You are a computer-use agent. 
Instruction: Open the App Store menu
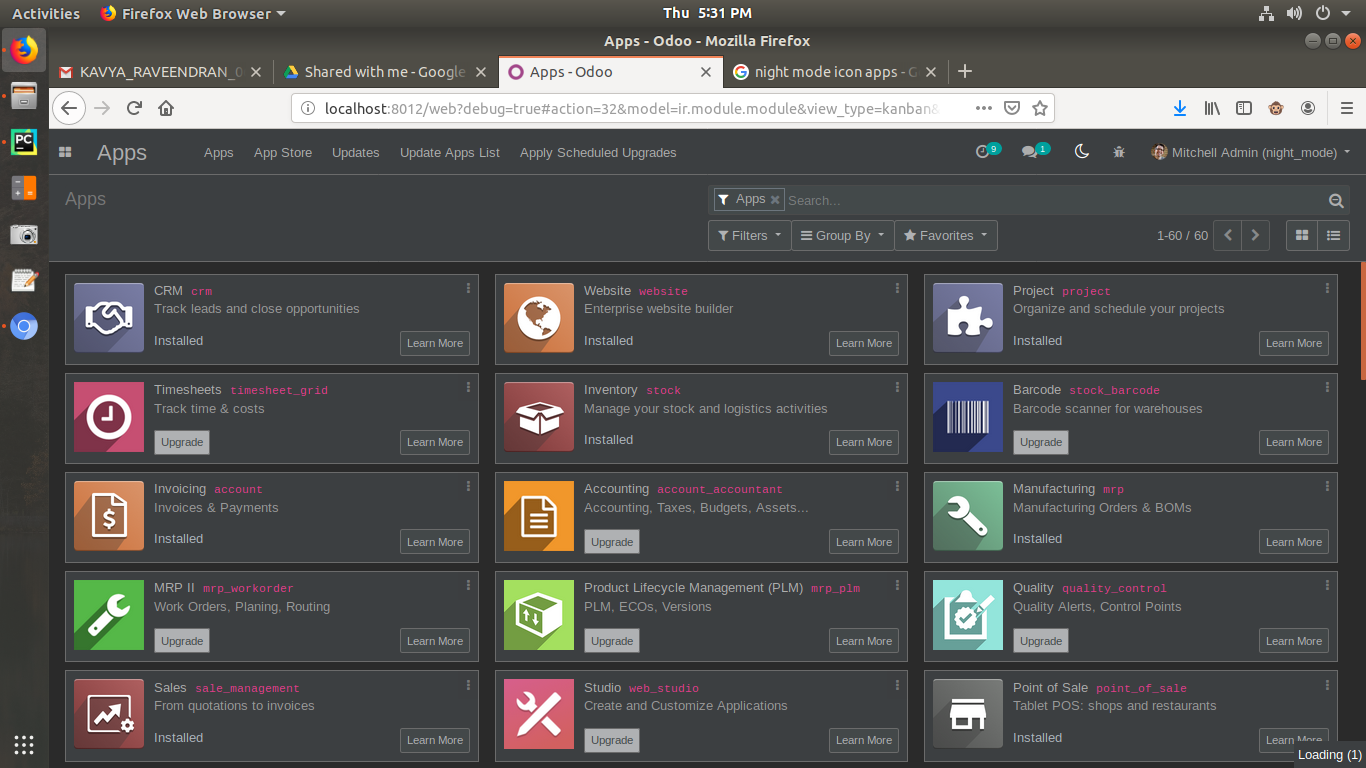coord(283,152)
